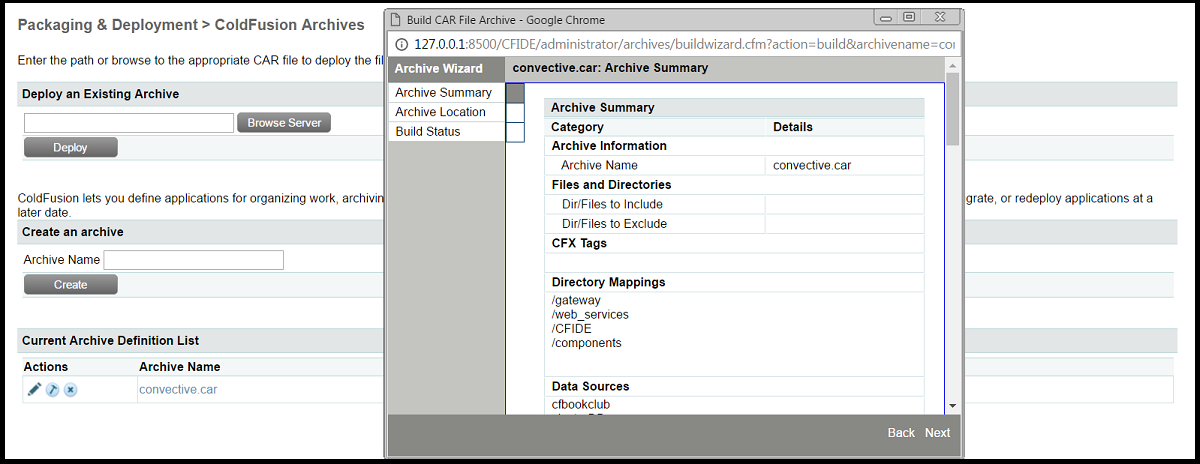This screenshot has width=1200, height=464.
Task: Select the /gateway directory mapping
Action: point(576,301)
